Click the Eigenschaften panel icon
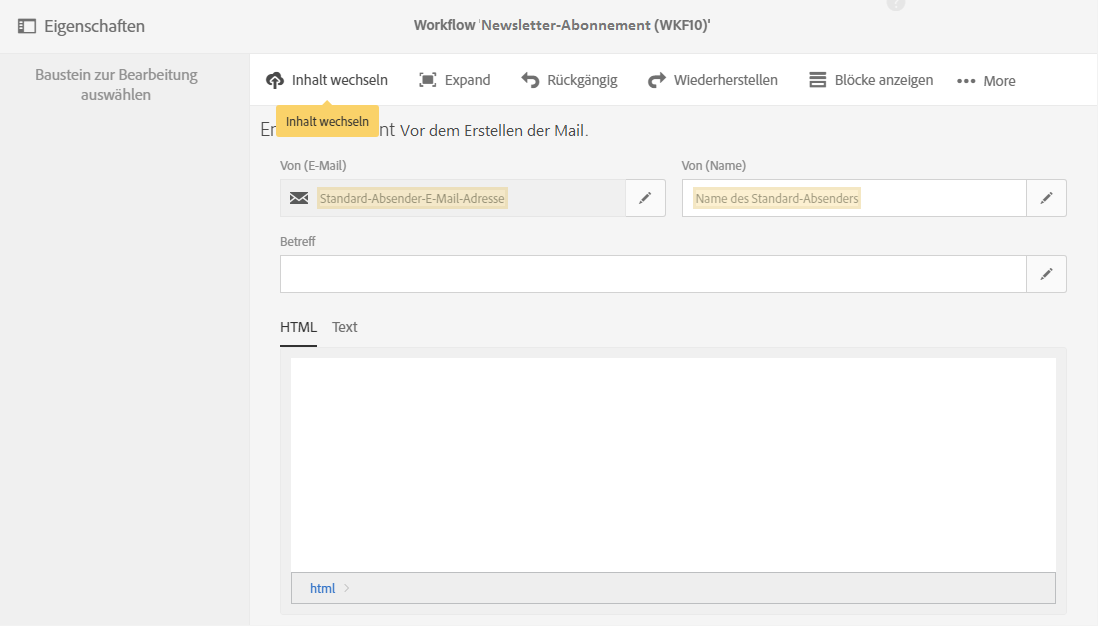Image resolution: width=1100 pixels, height=626 pixels. (27, 26)
